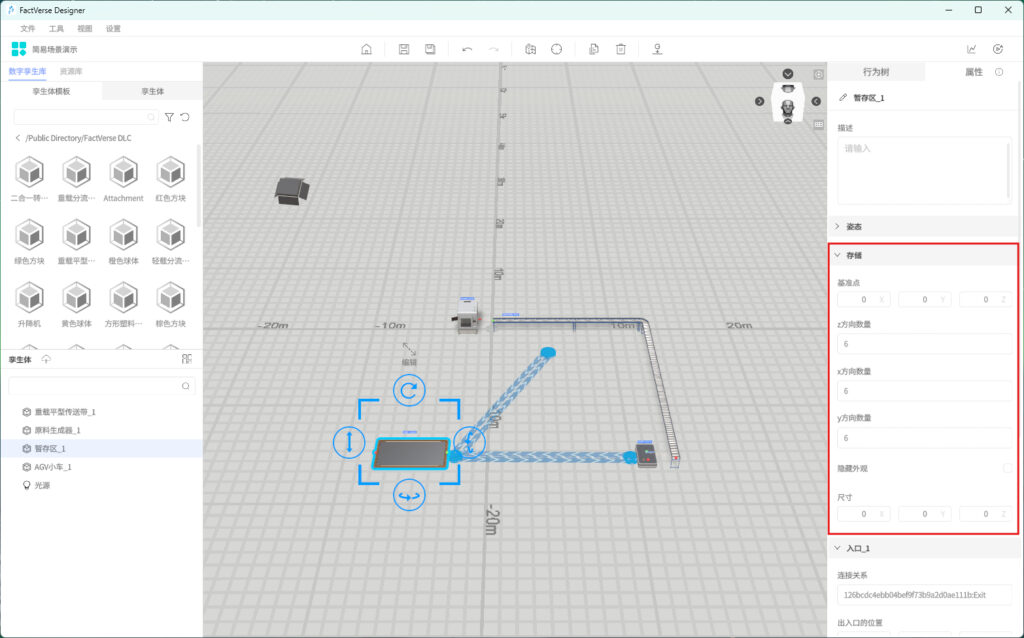Undo the last action
The width and height of the screenshot is (1024, 638).
click(467, 49)
